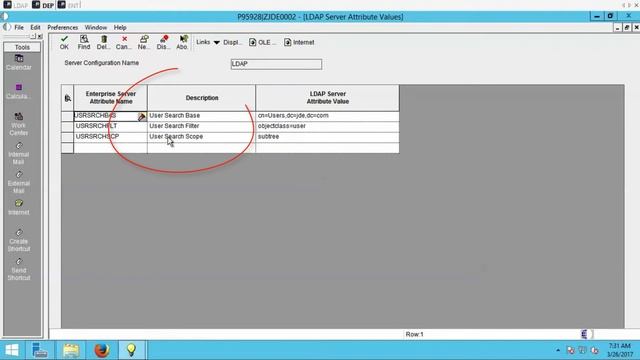The width and height of the screenshot is (640, 360).
Task: Click the Find toolbar icon
Action: click(x=84, y=42)
